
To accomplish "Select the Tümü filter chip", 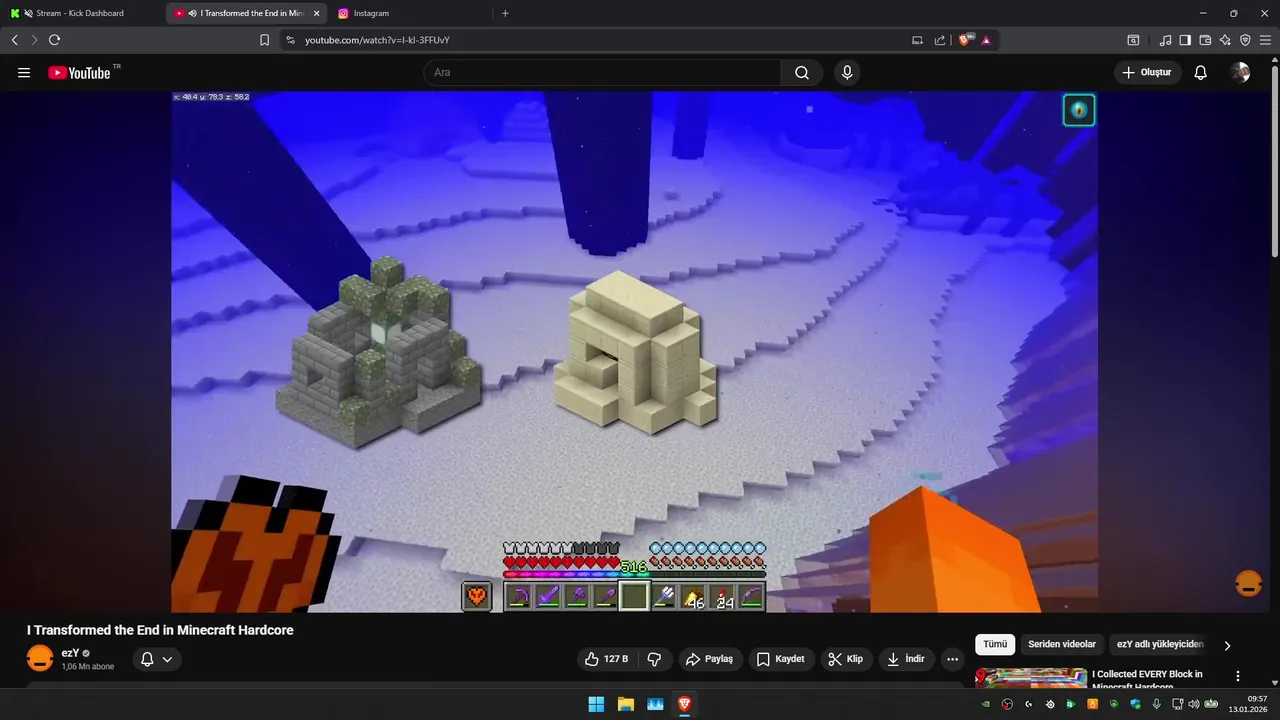I will click(x=995, y=645).
